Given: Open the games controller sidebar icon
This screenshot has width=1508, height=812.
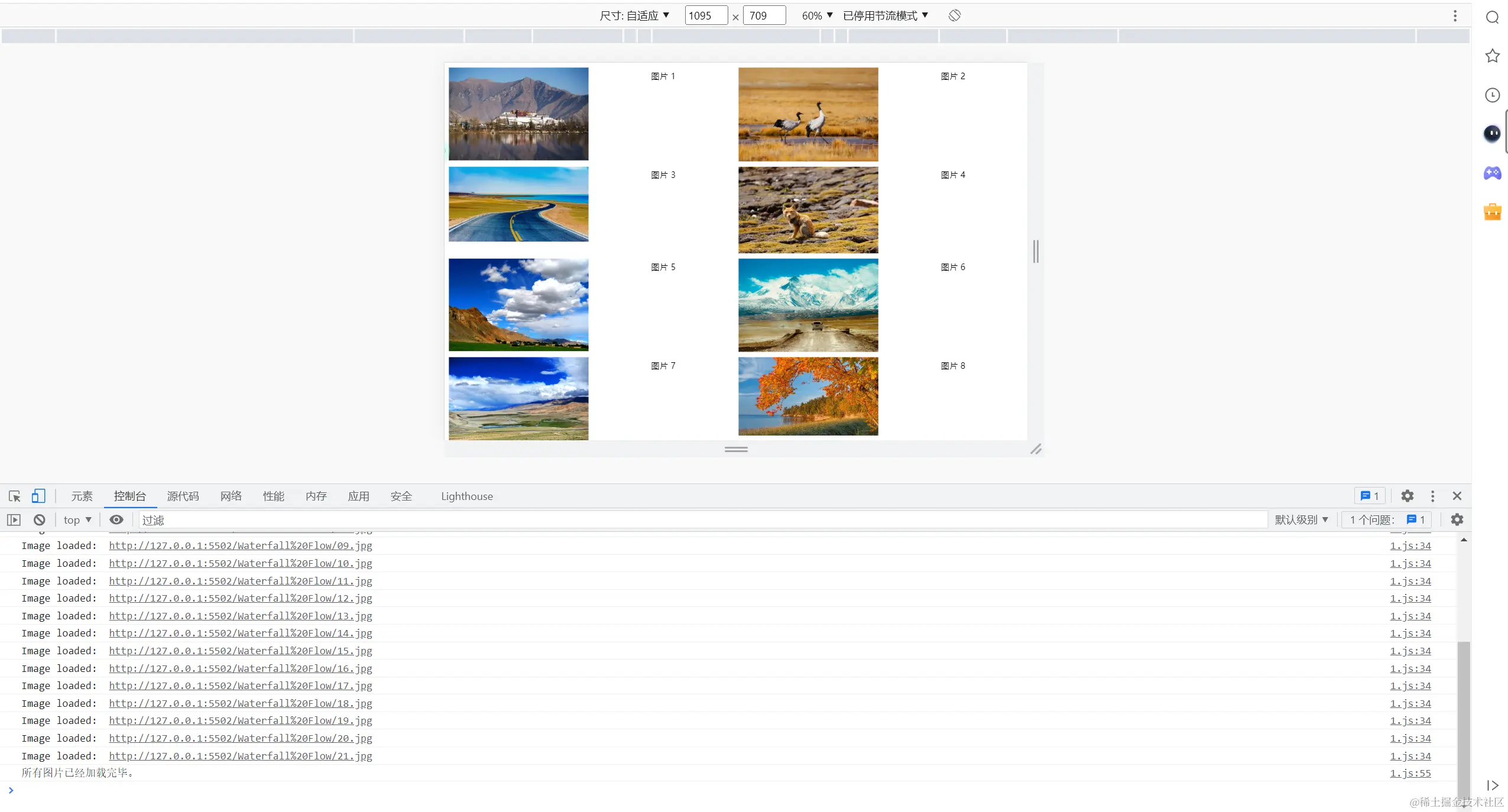Looking at the screenshot, I should [1492, 173].
